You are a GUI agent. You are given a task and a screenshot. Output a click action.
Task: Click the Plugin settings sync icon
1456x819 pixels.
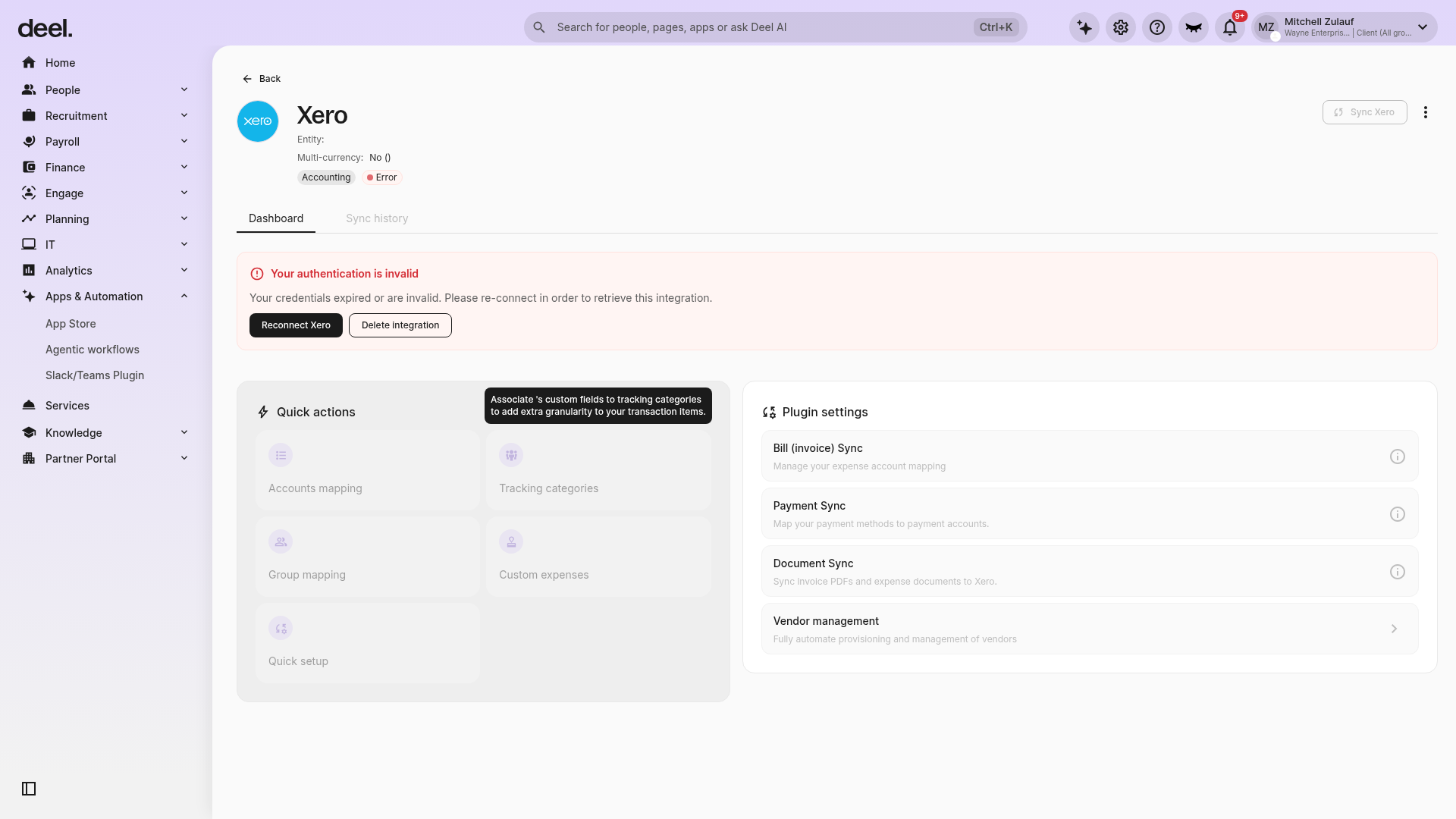coord(769,413)
